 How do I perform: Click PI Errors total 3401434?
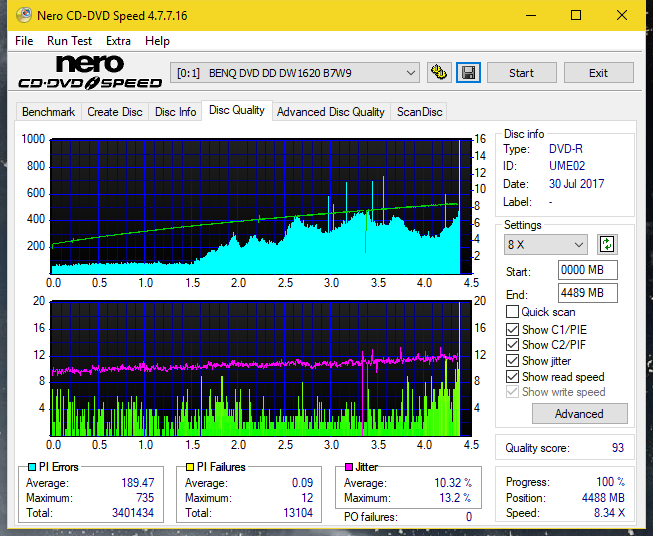[x=133, y=513]
